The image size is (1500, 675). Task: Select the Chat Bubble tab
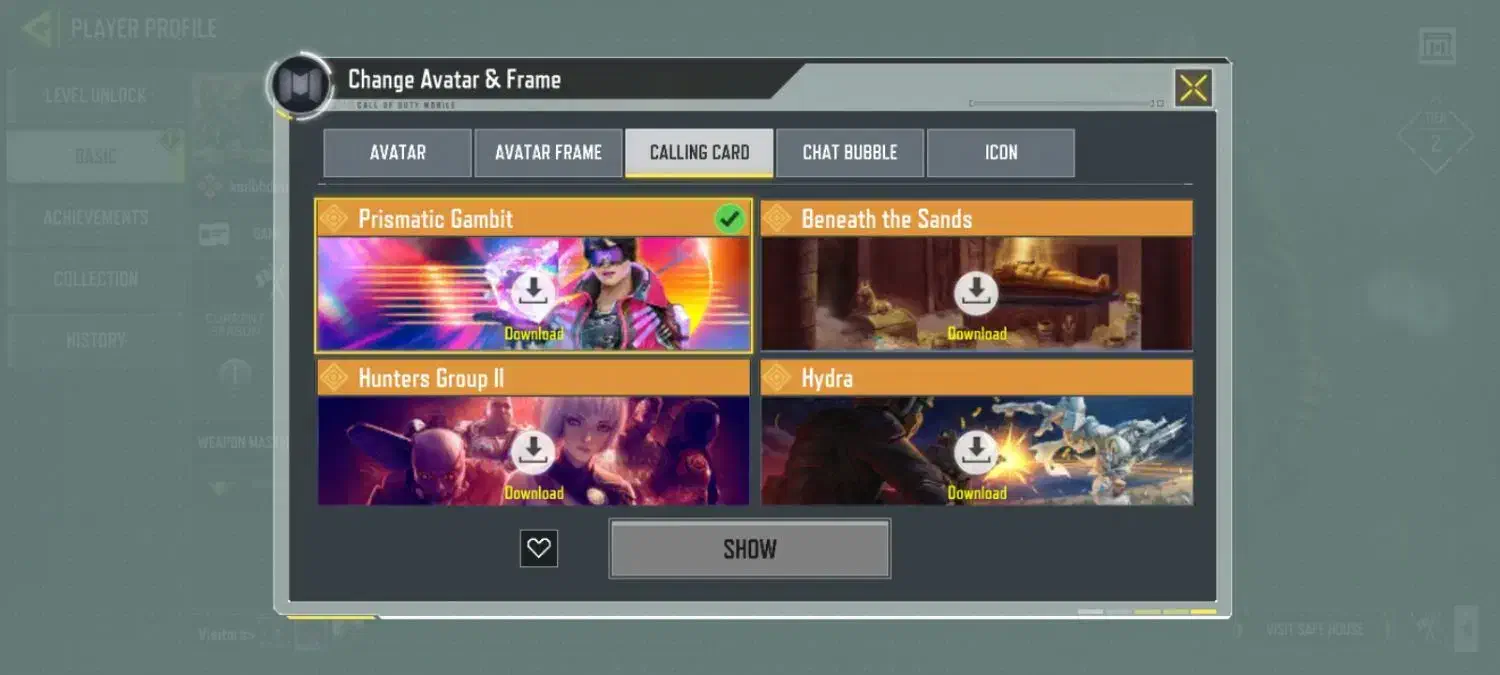click(850, 153)
